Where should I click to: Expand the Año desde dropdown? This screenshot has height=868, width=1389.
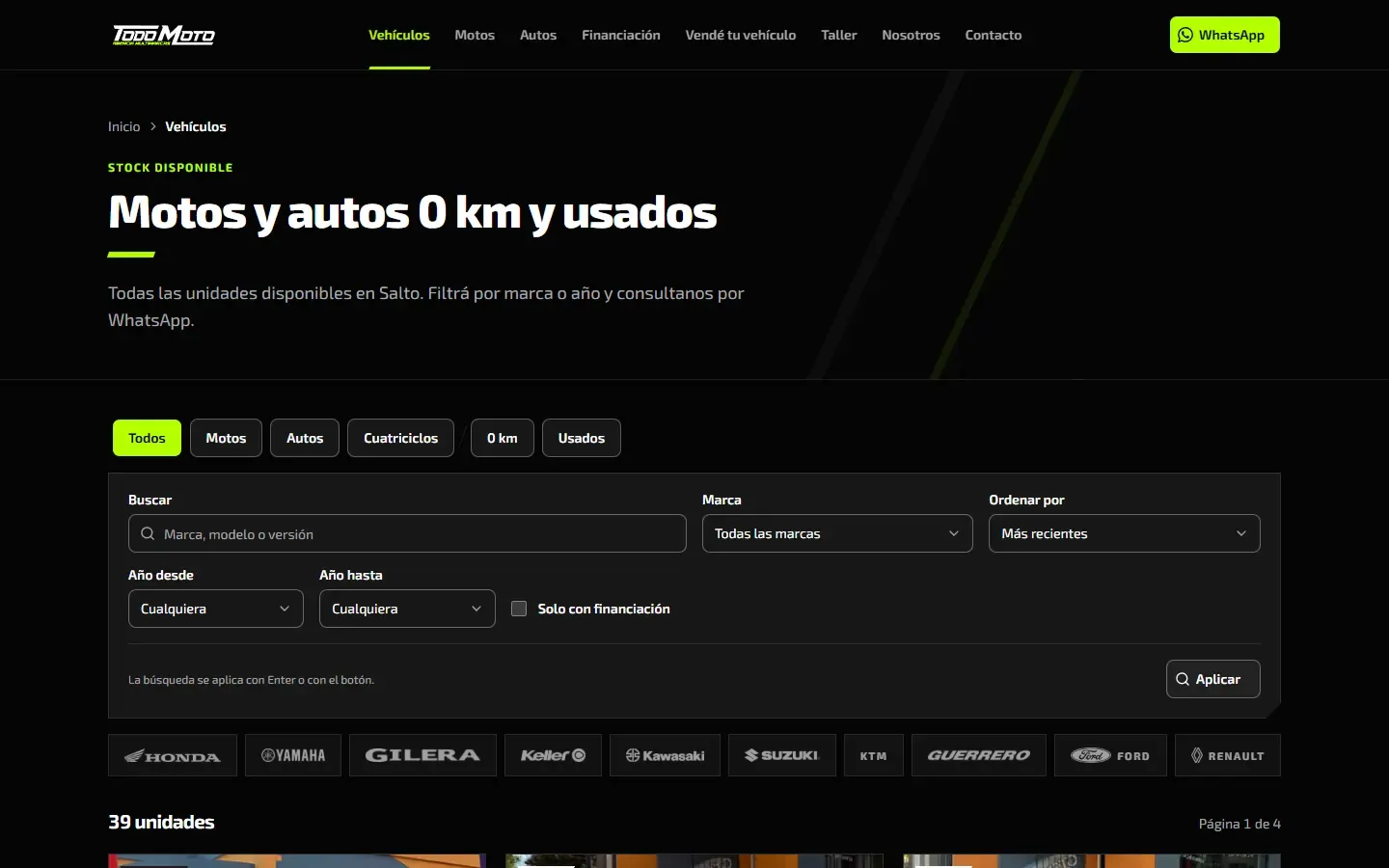pyautogui.click(x=216, y=609)
